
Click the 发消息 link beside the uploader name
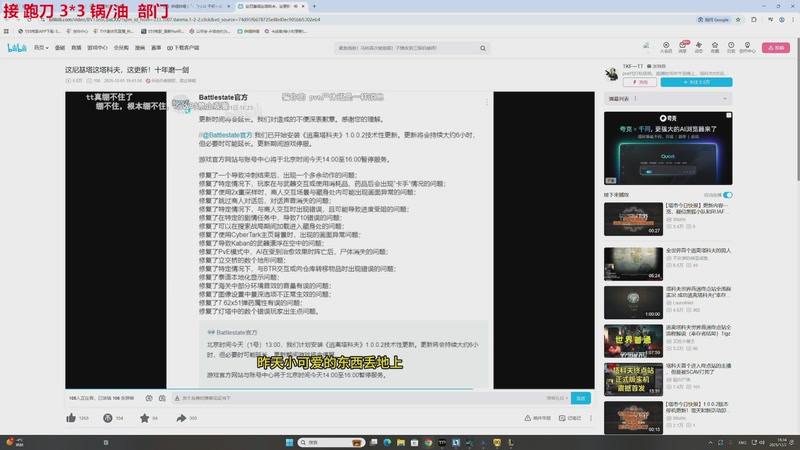pos(657,66)
